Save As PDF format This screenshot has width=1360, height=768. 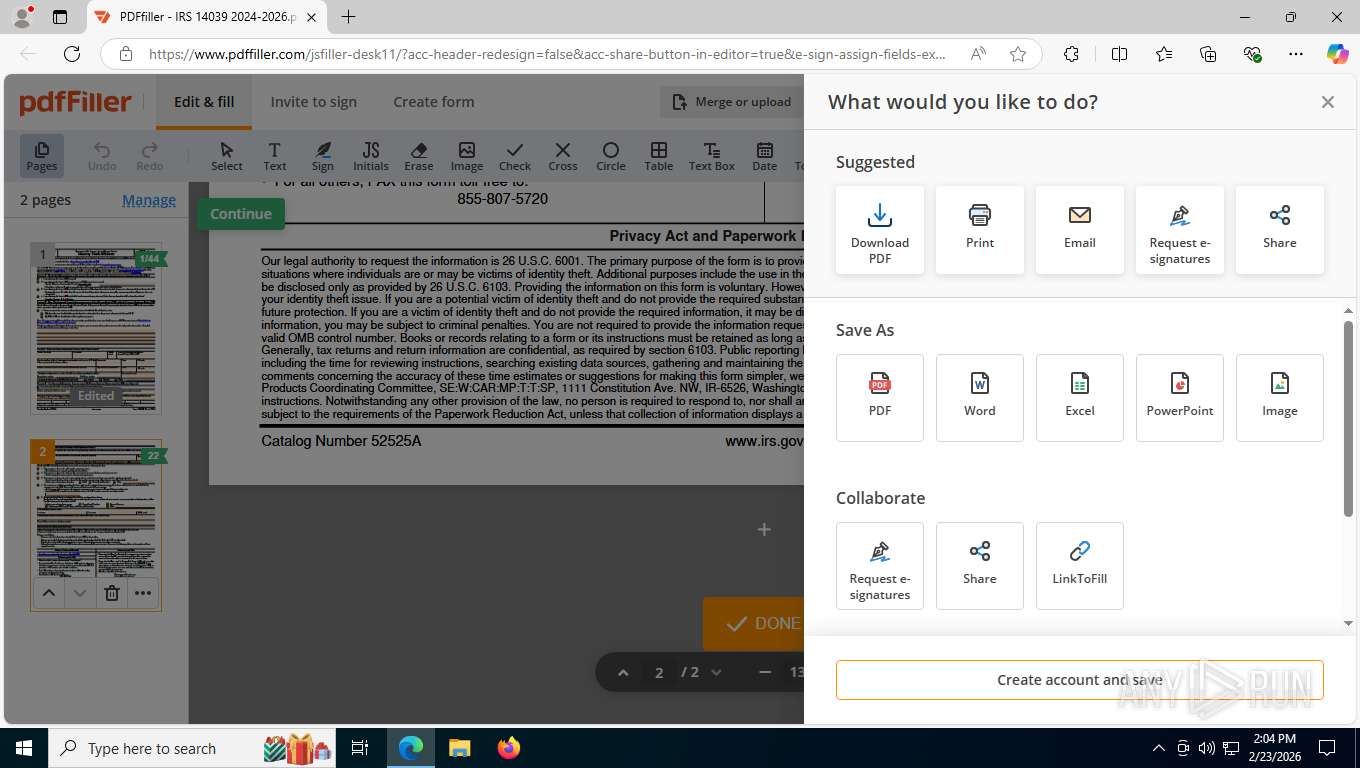pyautogui.click(x=880, y=398)
